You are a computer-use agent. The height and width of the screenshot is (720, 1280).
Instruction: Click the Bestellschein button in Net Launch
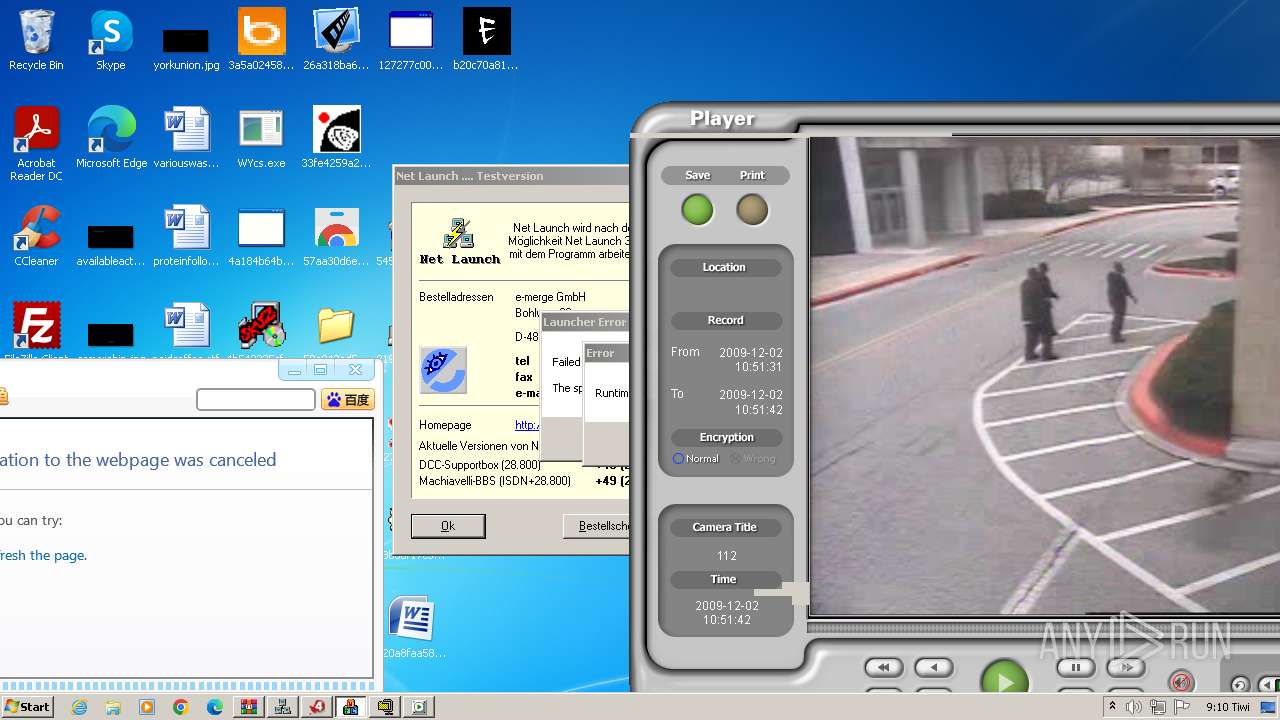click(x=597, y=526)
